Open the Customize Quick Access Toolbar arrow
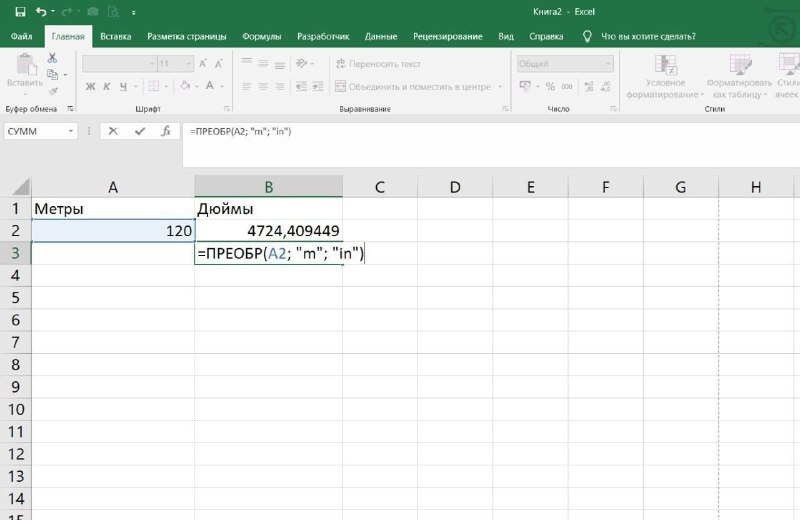800x520 pixels. click(x=134, y=12)
